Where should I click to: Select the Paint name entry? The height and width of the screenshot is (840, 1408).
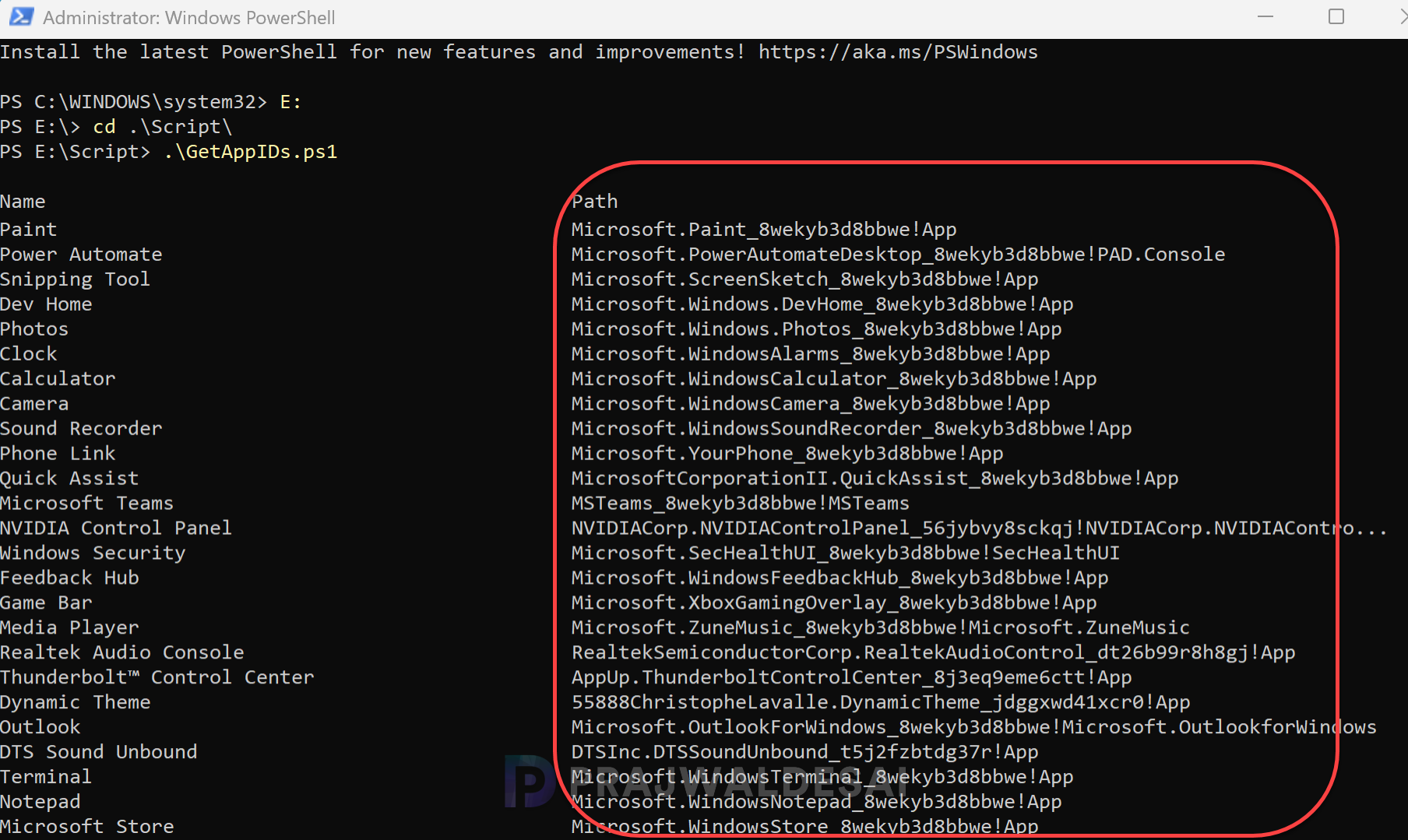[x=29, y=230]
